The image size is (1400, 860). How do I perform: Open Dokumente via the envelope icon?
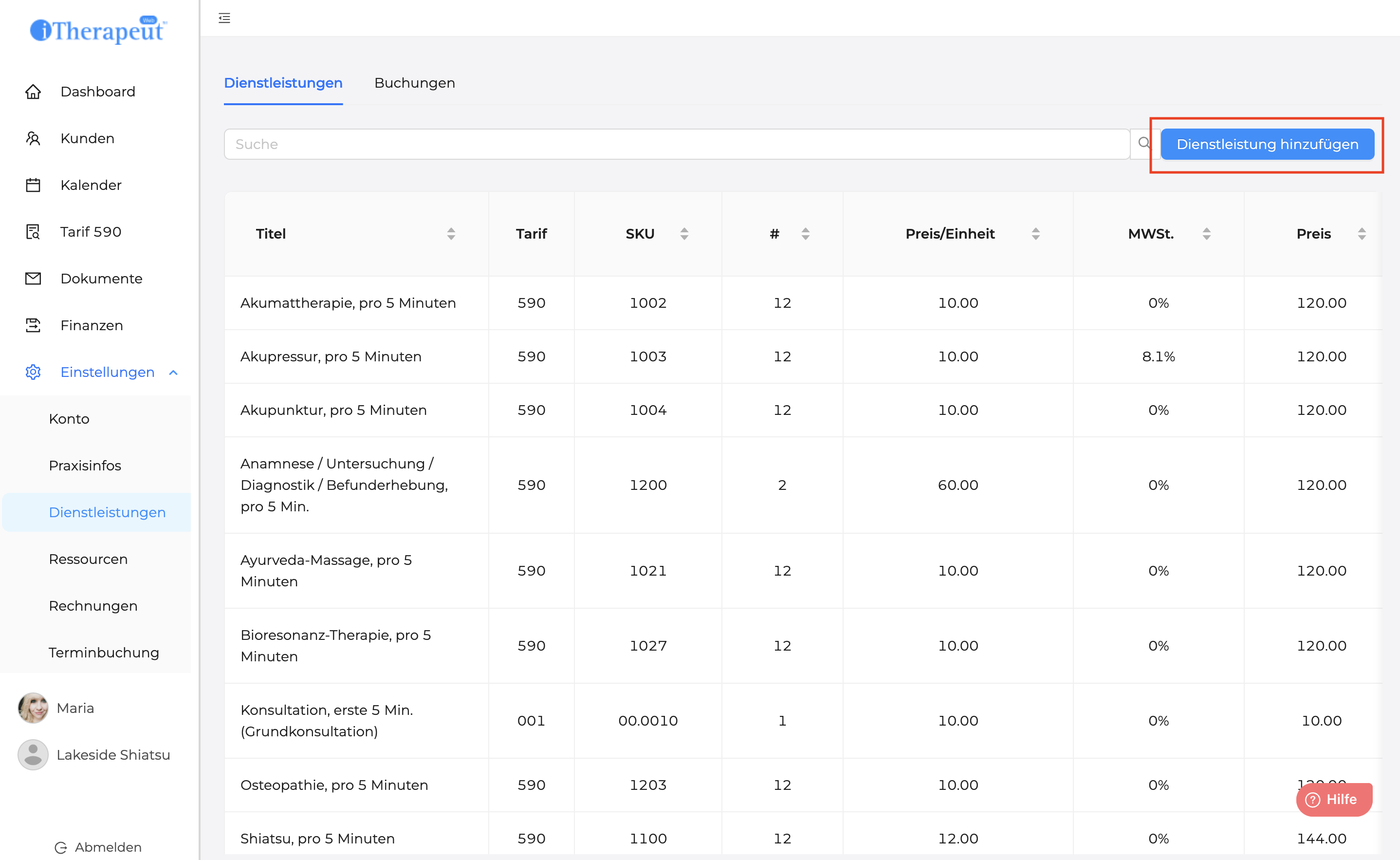(33, 278)
